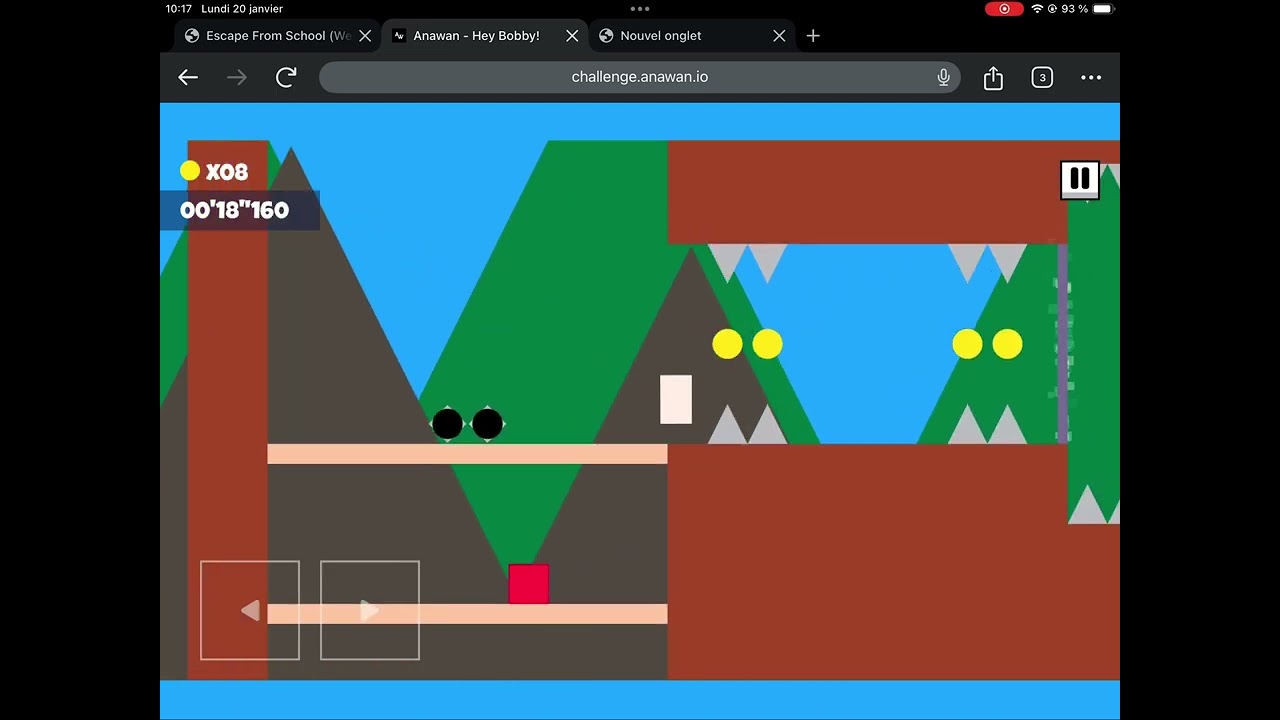The height and width of the screenshot is (720, 1280).
Task: Tap the 10:17 clock in status bar
Action: [179, 9]
